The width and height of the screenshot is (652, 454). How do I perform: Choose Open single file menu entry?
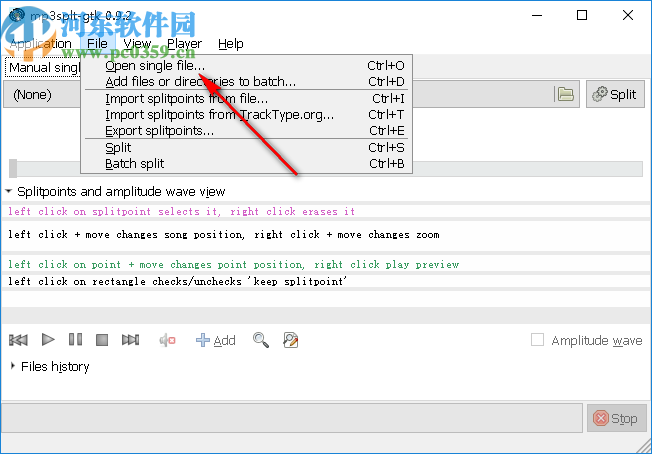point(246,66)
